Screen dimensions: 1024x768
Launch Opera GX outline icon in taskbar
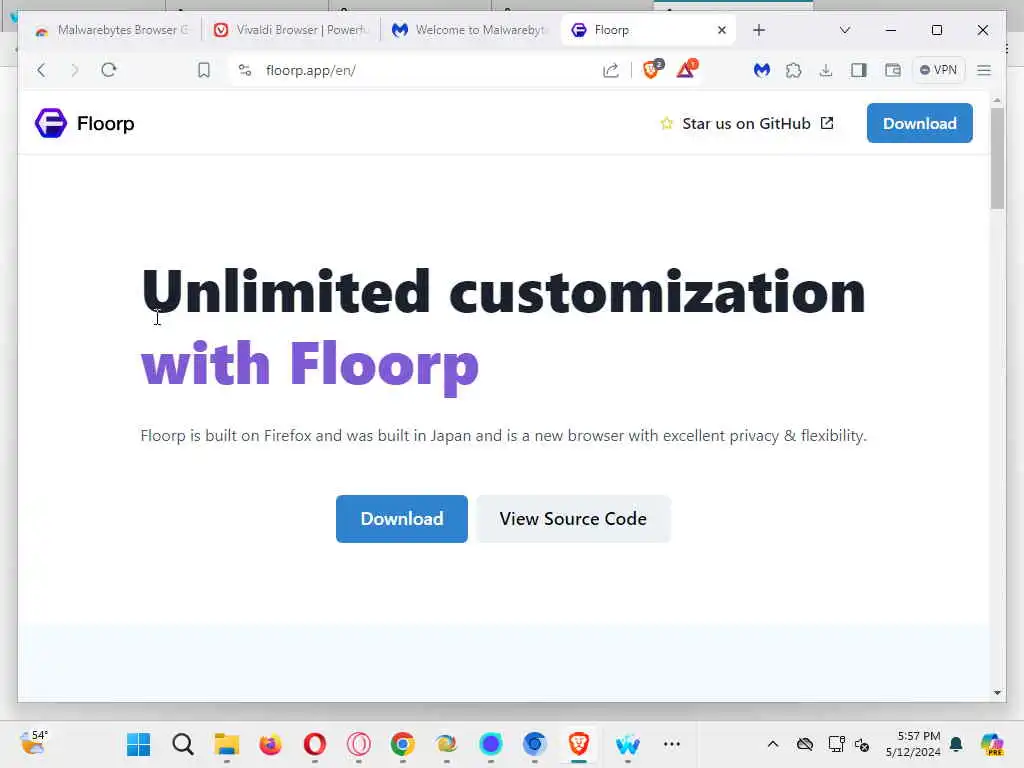click(x=359, y=744)
